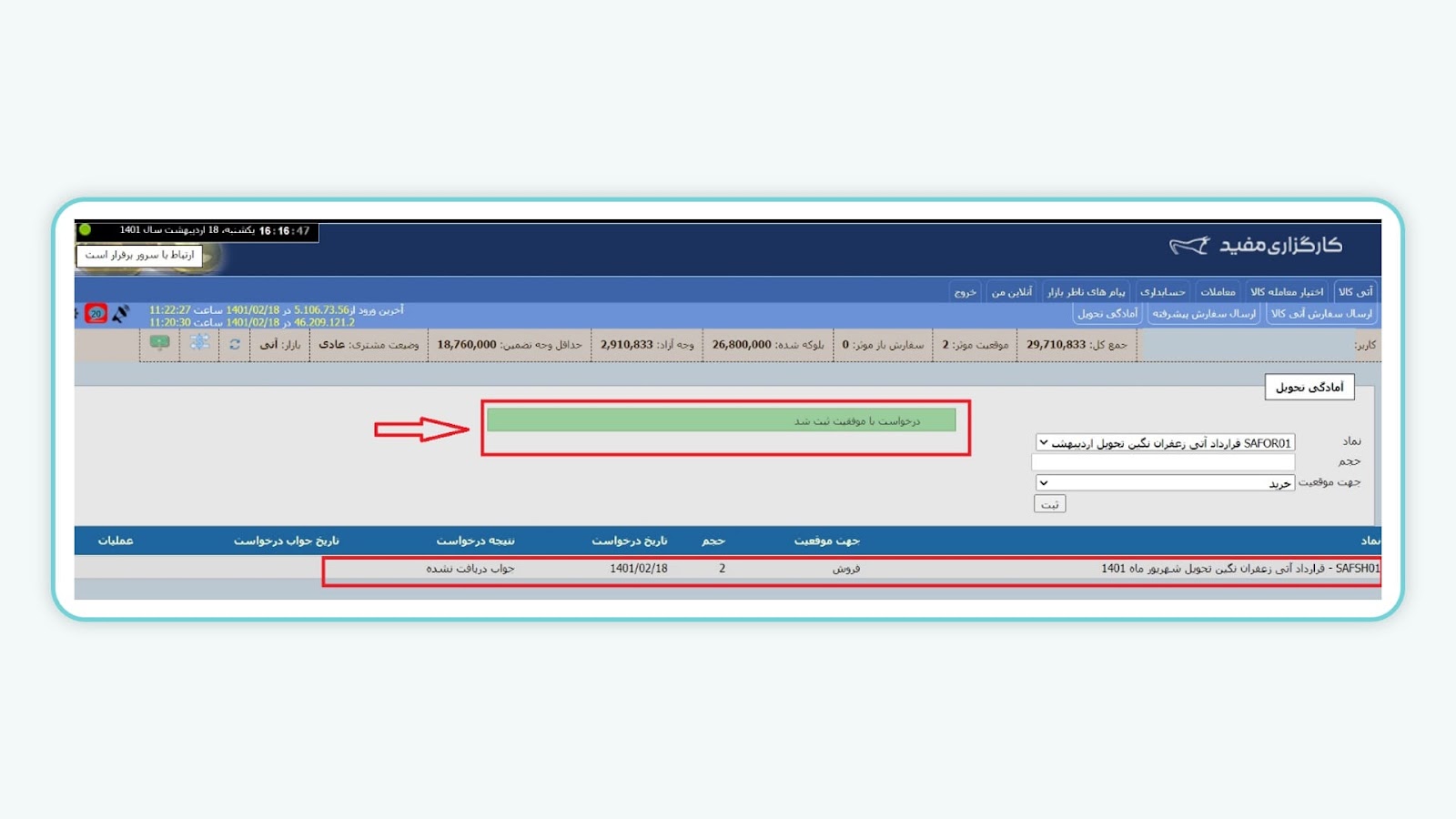This screenshot has height=819, width=1456.
Task: Click the 46.209.121.2 login line
Action: click(x=252, y=322)
